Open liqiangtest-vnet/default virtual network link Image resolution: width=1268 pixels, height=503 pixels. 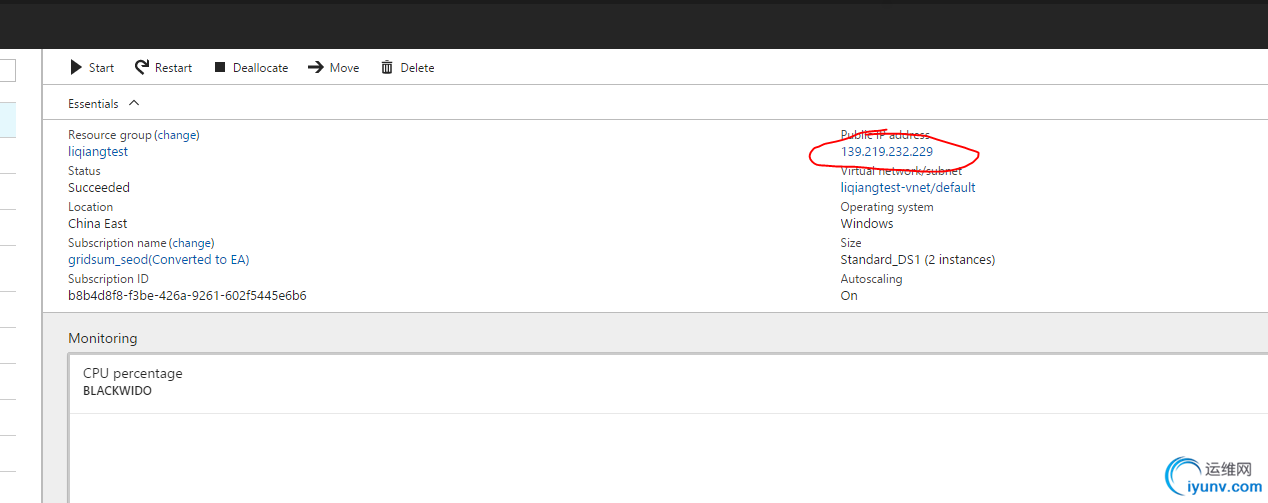pos(907,188)
